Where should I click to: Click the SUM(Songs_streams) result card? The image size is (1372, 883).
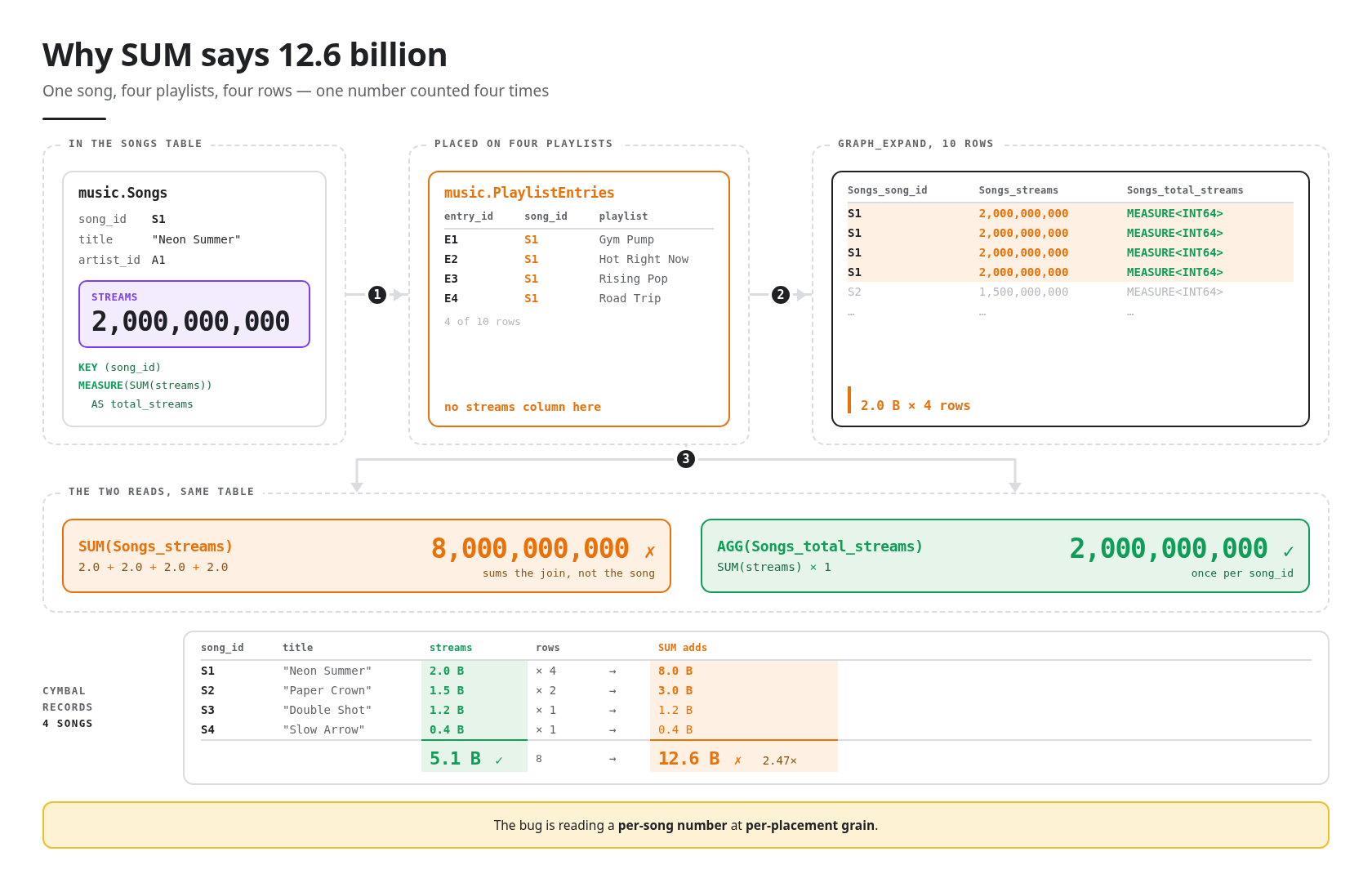(x=367, y=556)
